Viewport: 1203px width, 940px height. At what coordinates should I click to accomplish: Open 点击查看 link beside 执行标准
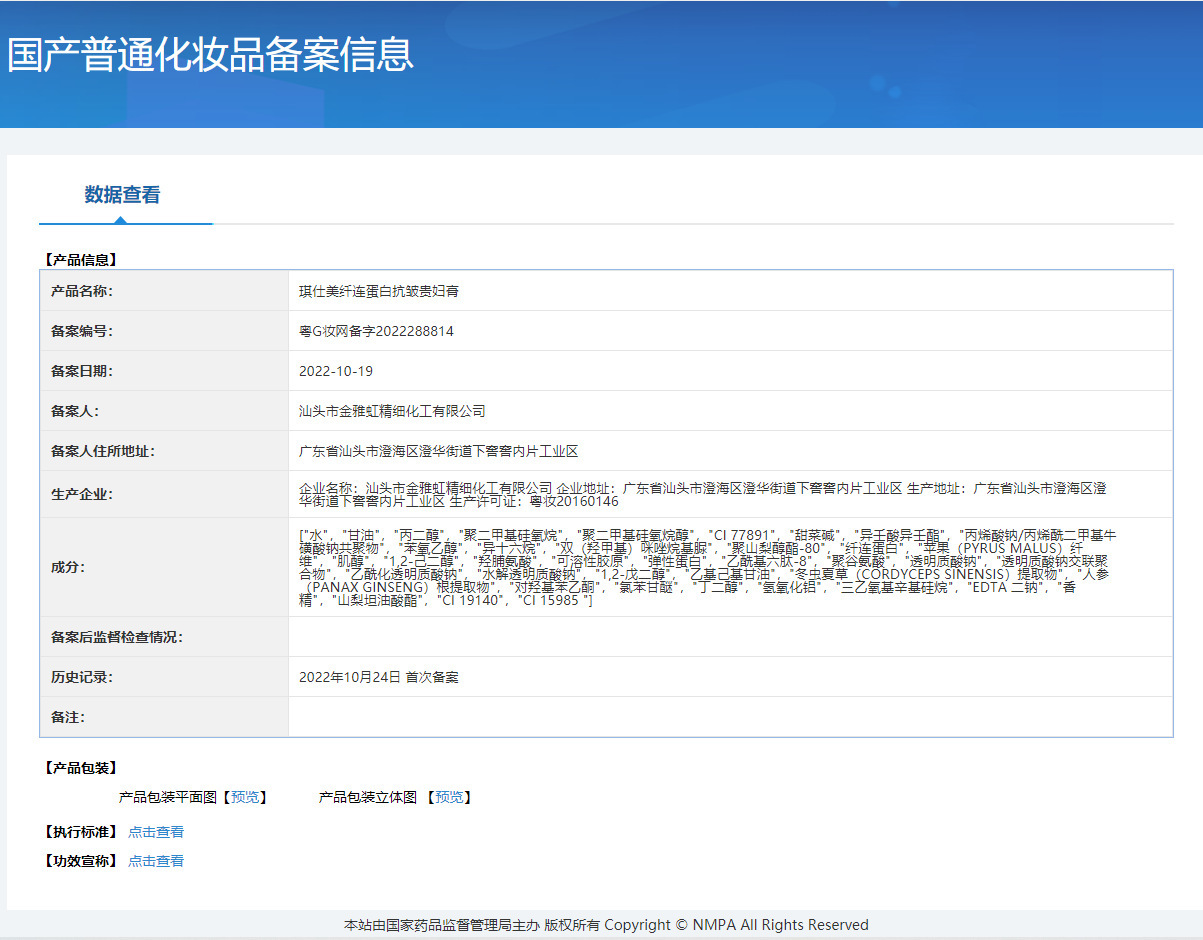click(156, 832)
